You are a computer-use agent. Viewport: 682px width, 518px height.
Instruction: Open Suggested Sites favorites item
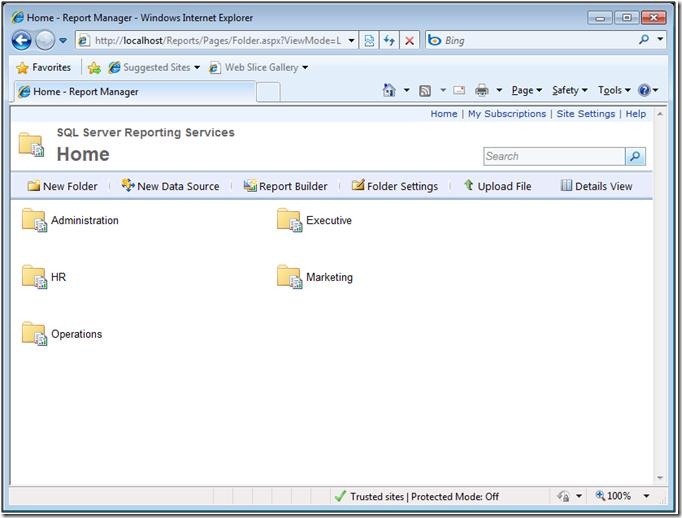click(x=154, y=67)
